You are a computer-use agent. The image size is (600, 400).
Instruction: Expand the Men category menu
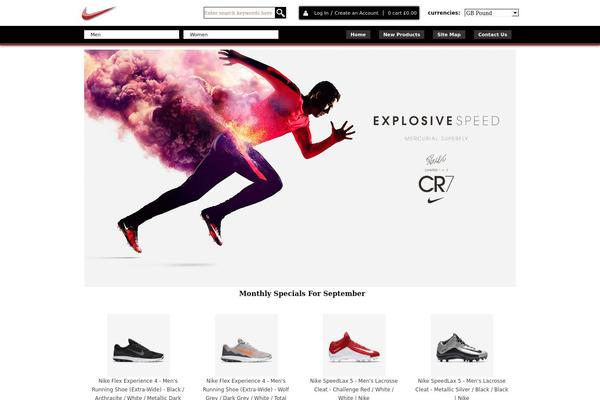131,34
